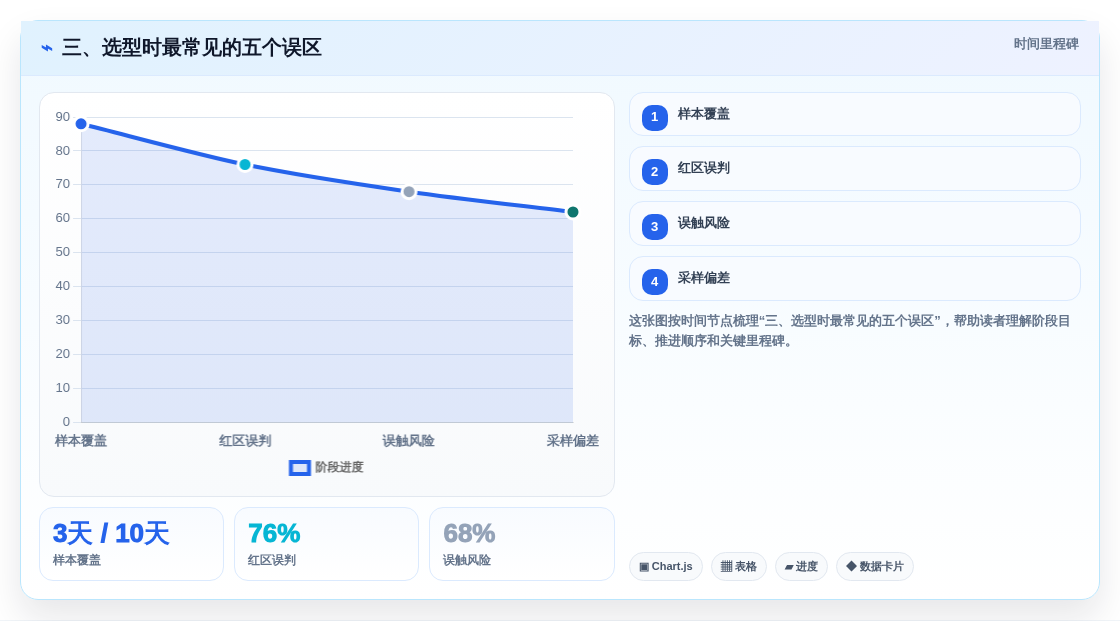Click the x-axis label 误触风险
This screenshot has width=1120, height=621.
409,441
